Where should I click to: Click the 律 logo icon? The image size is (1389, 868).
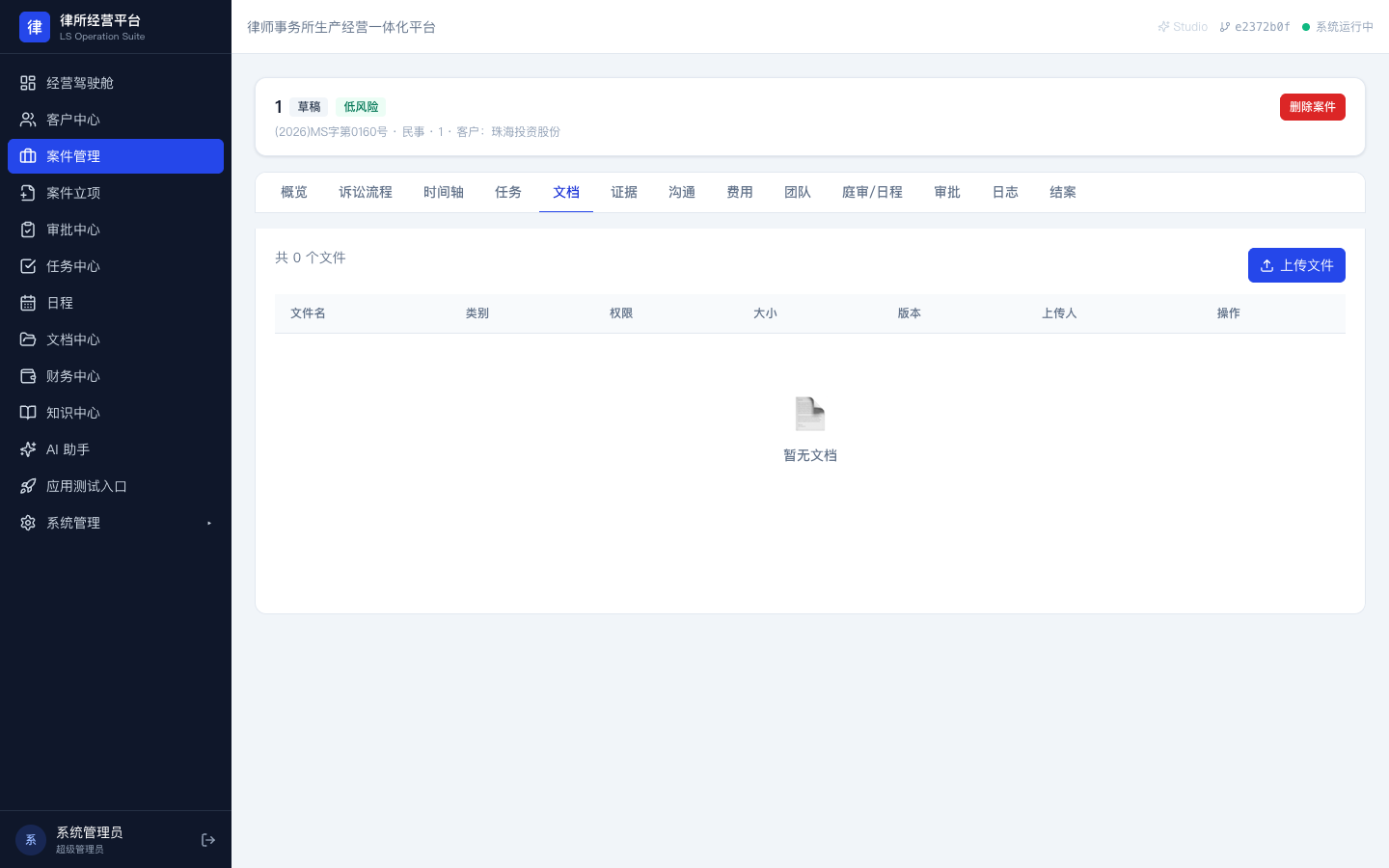(x=35, y=27)
